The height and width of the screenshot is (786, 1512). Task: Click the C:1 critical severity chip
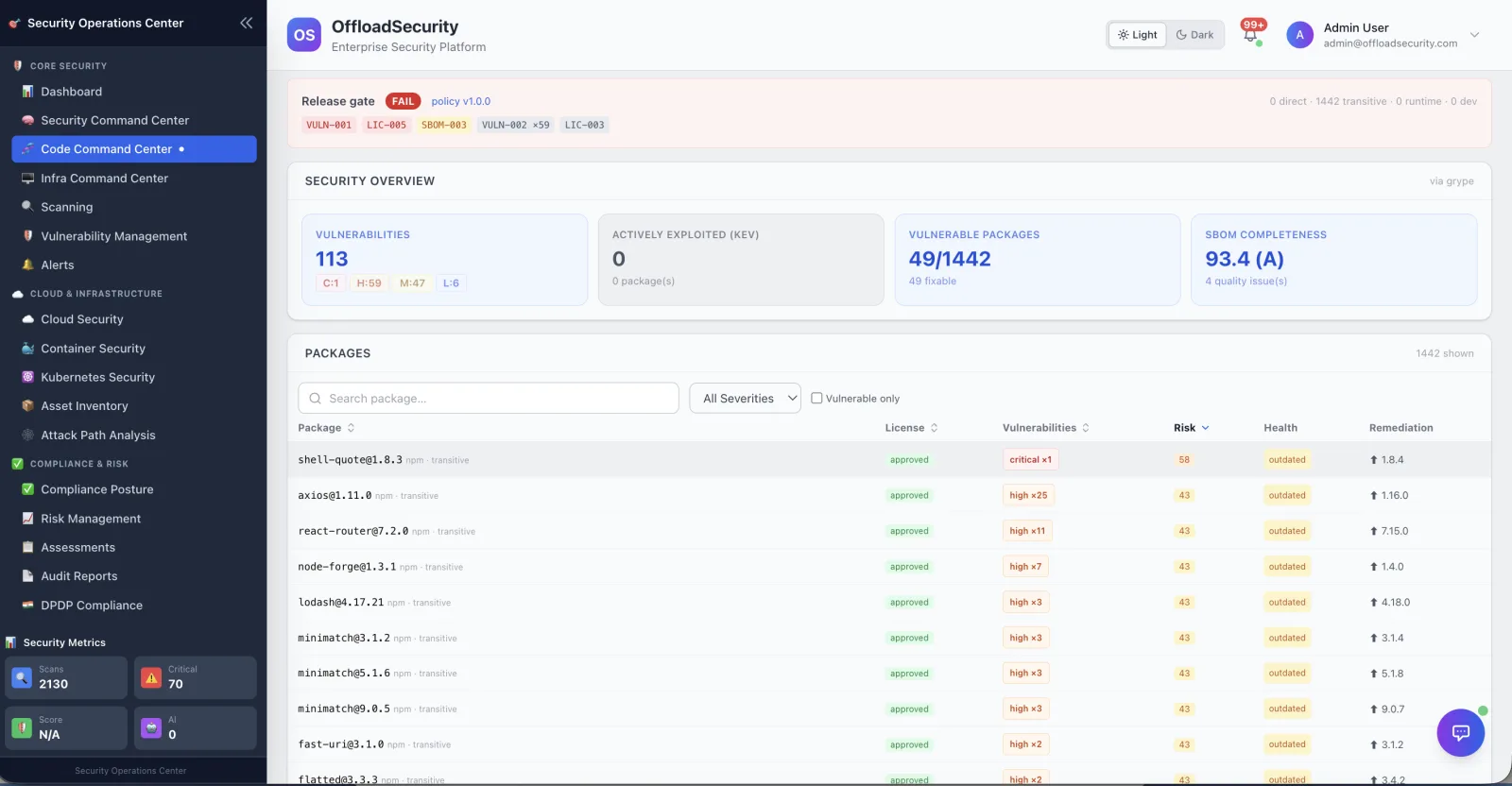(x=331, y=283)
